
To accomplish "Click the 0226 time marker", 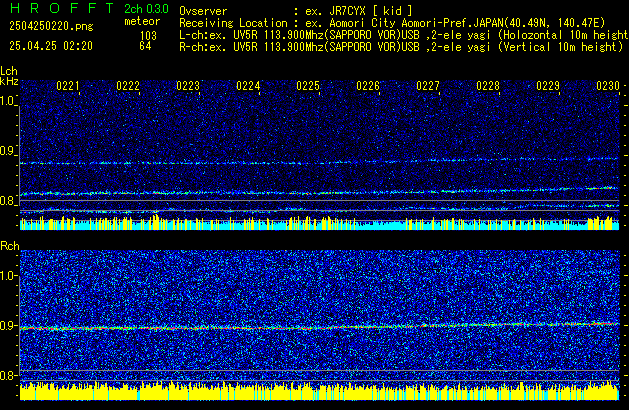I will tap(368, 86).
